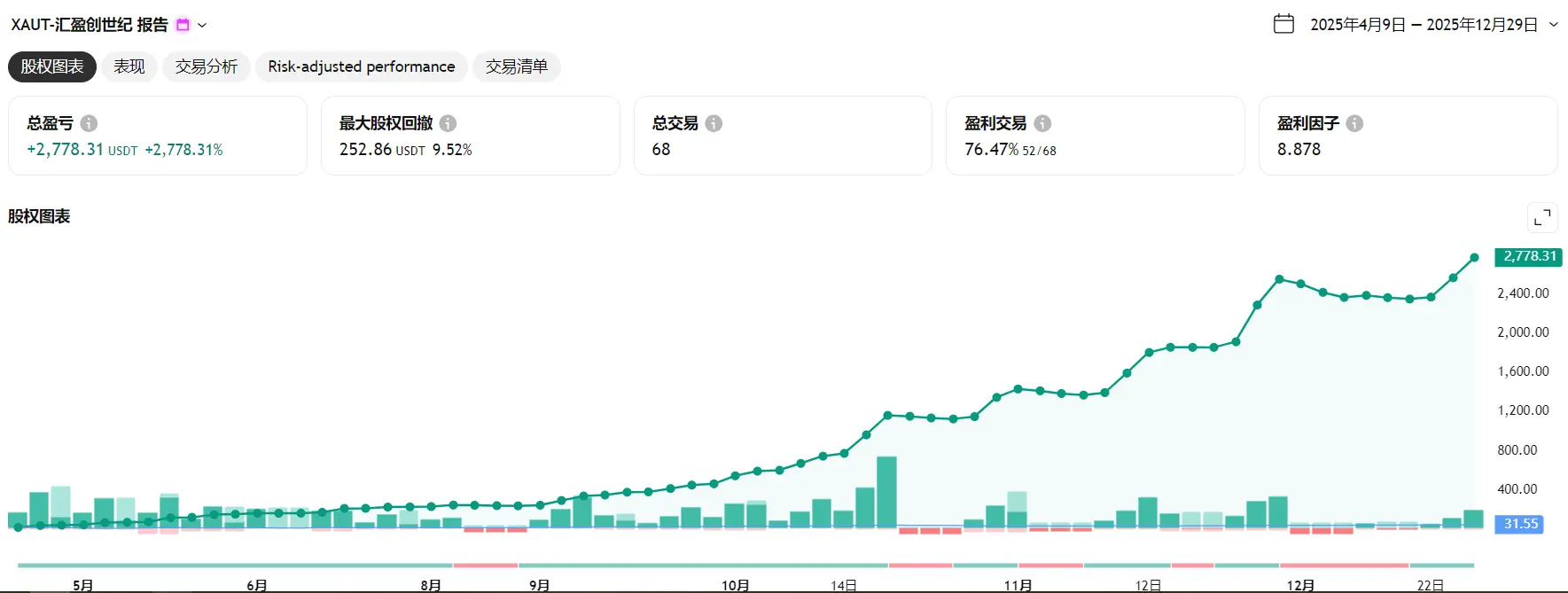Show info tooltip for 盈利交易
This screenshot has width=1568, height=593.
tap(1042, 123)
